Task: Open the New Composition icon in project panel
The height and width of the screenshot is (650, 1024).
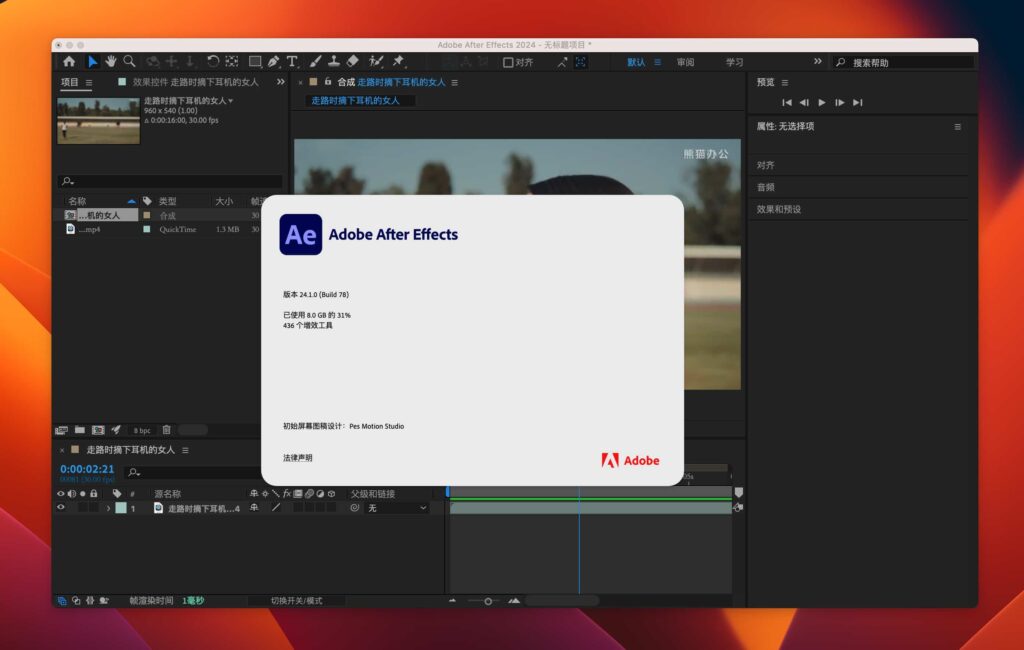Action: (98, 430)
